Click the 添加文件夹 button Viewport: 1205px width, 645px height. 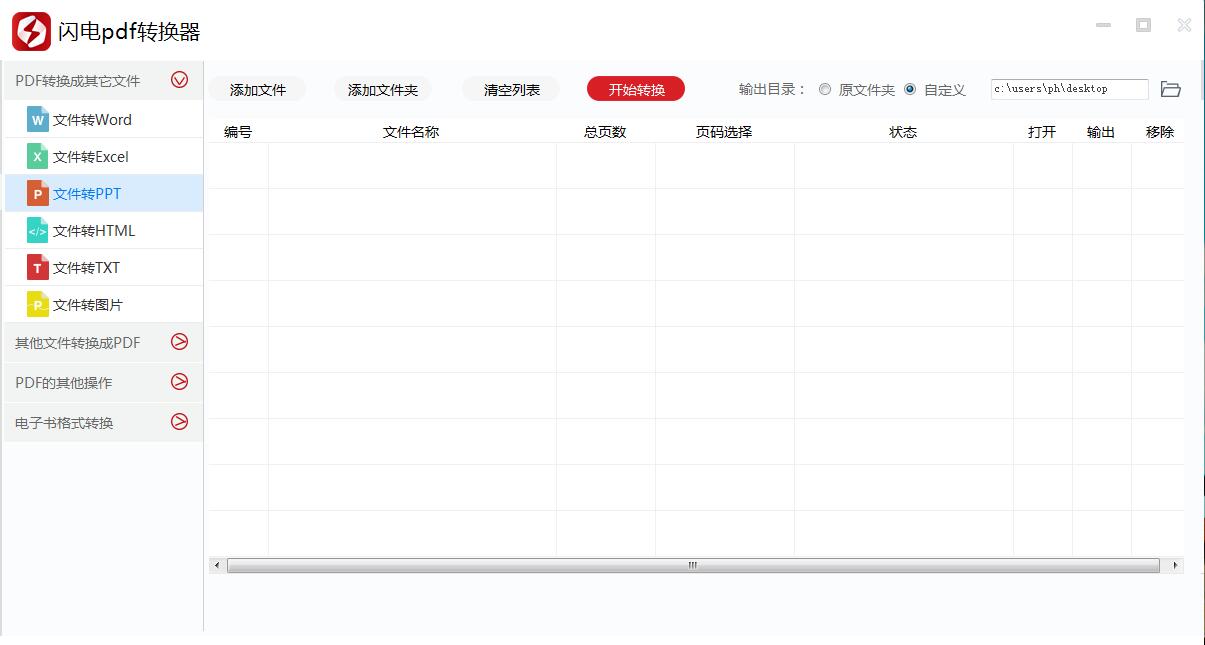click(x=382, y=89)
